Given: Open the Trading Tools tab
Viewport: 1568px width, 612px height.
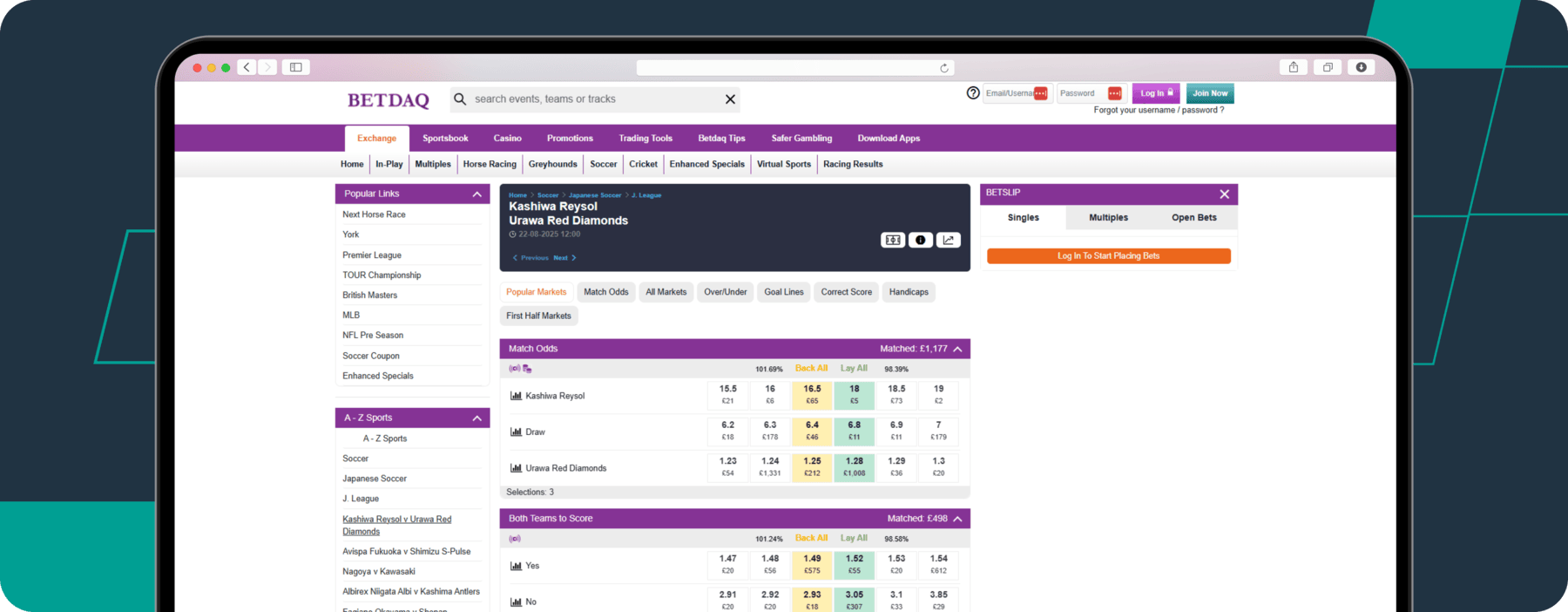Looking at the screenshot, I should (645, 139).
